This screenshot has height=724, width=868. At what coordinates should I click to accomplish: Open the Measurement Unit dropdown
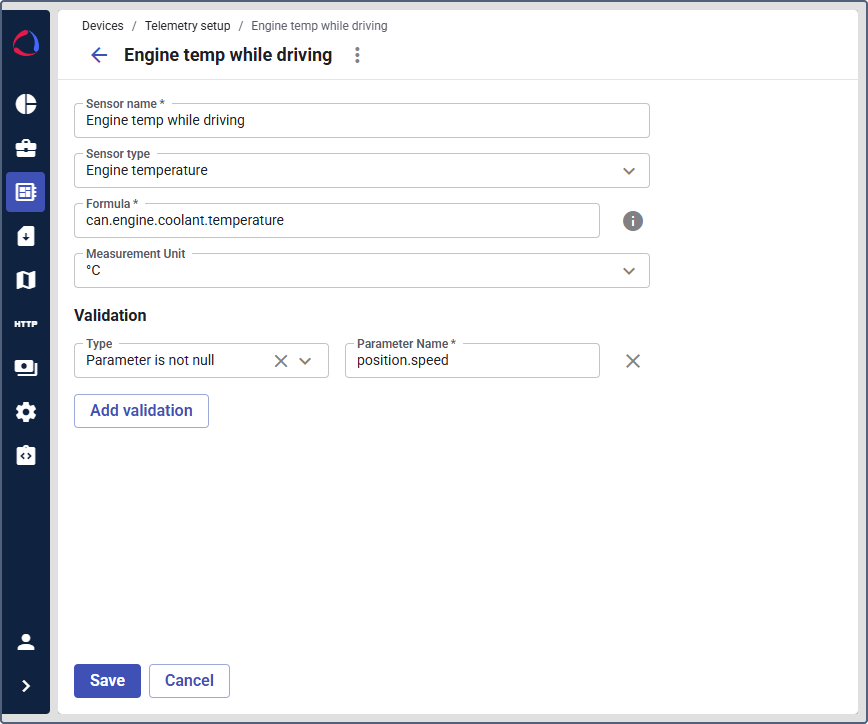[629, 271]
